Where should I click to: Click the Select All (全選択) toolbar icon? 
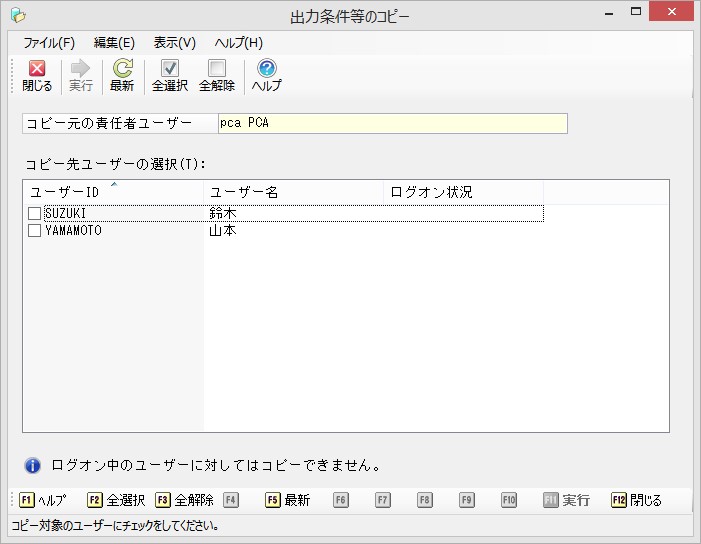(x=169, y=69)
